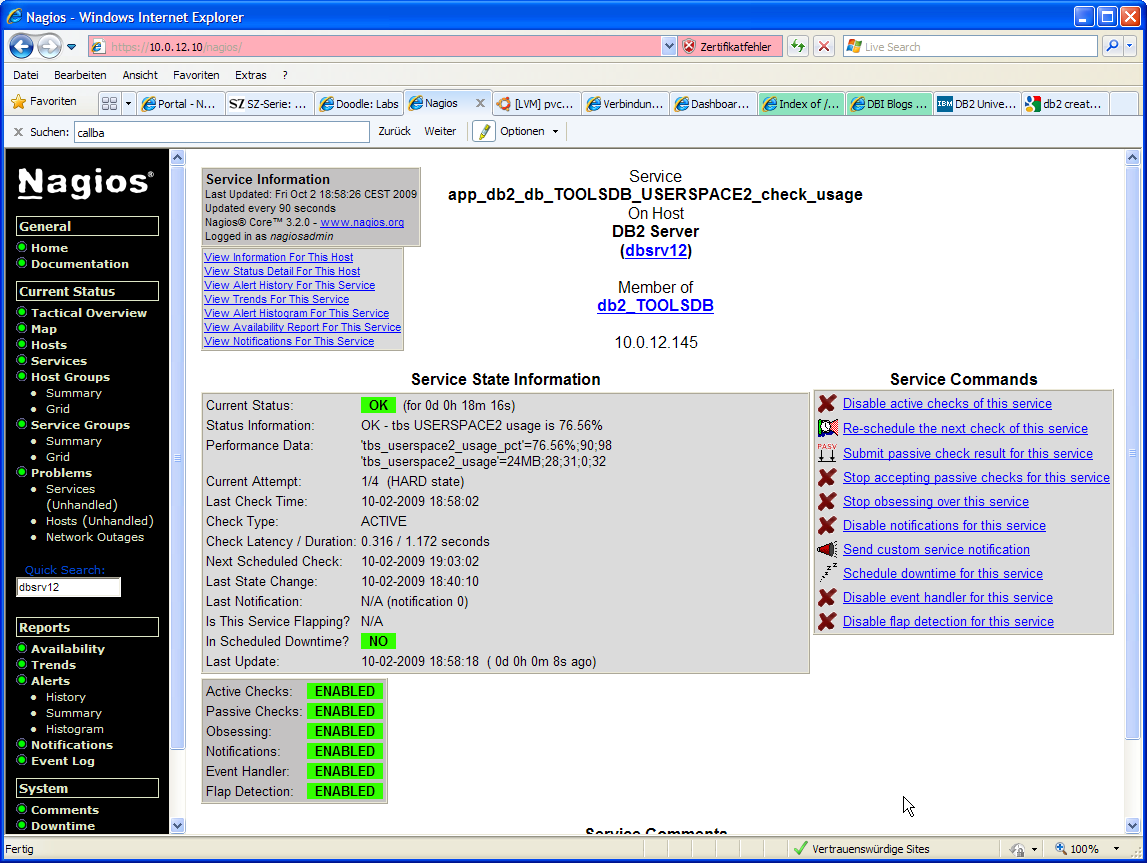Click the highlighter pen icon in find bar

point(484,132)
